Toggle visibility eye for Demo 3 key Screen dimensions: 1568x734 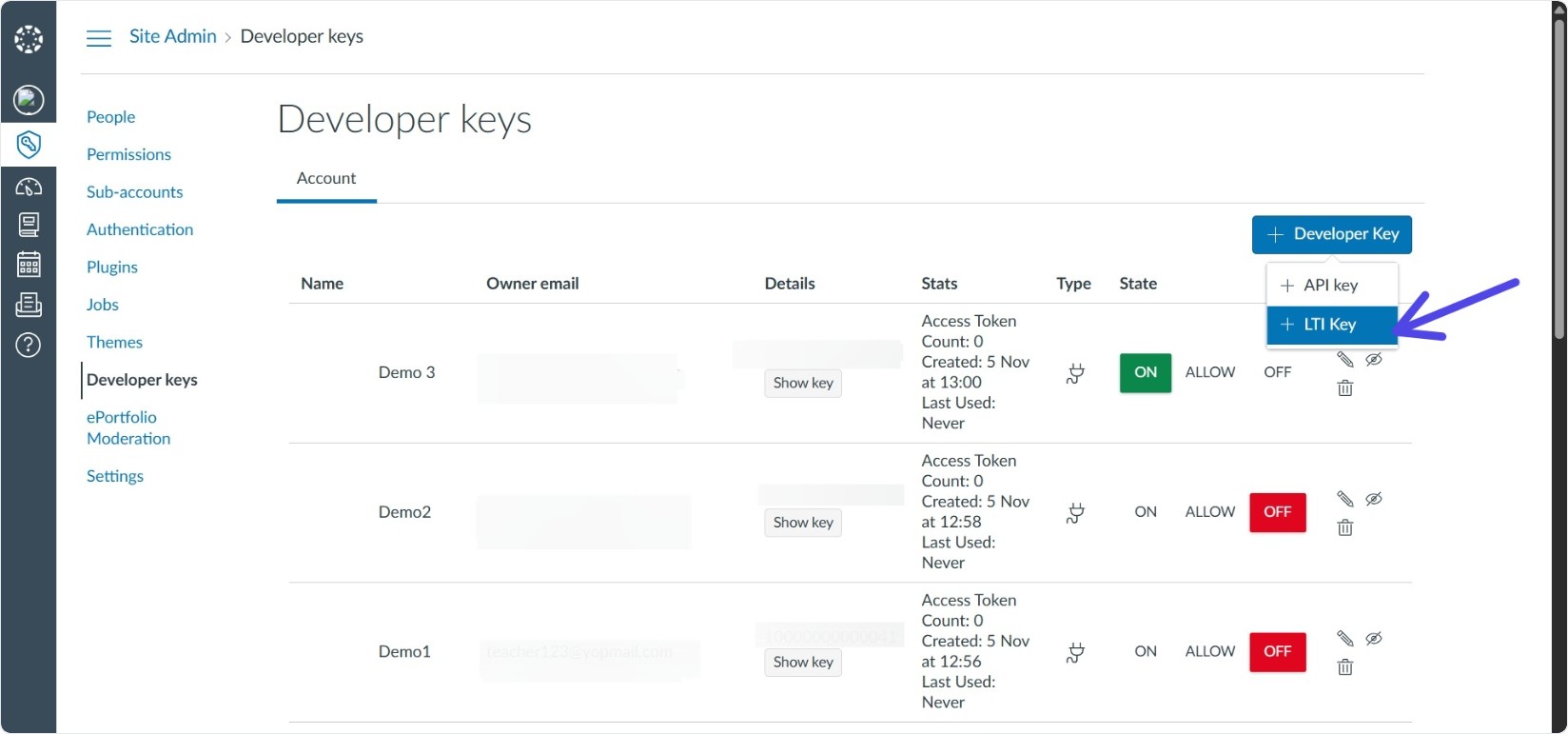click(x=1374, y=359)
